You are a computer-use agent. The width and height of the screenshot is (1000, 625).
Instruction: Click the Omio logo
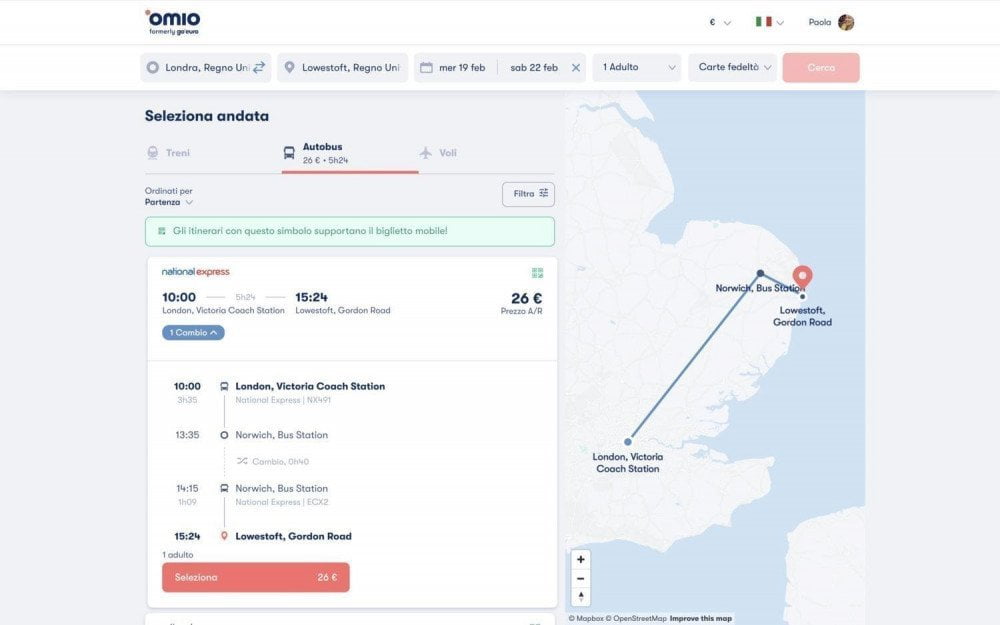(x=172, y=20)
